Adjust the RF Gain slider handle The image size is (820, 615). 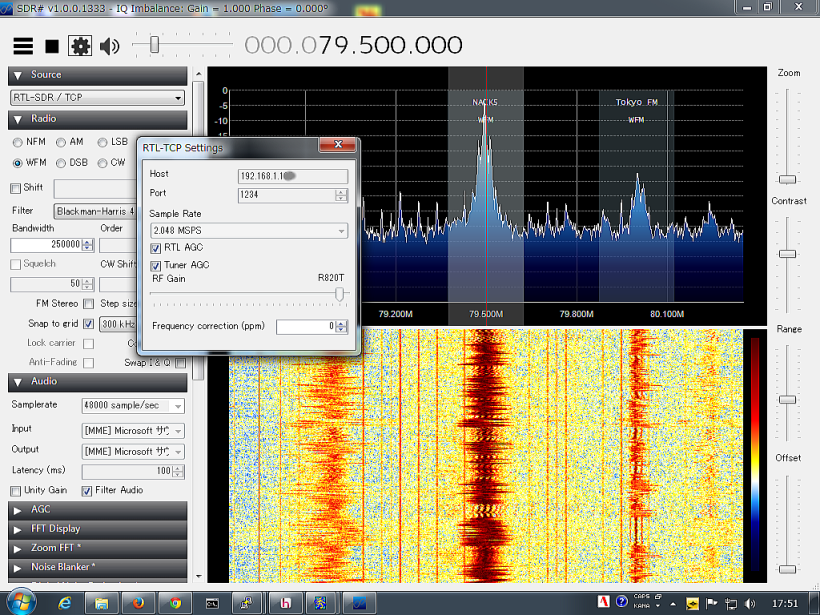(339, 294)
